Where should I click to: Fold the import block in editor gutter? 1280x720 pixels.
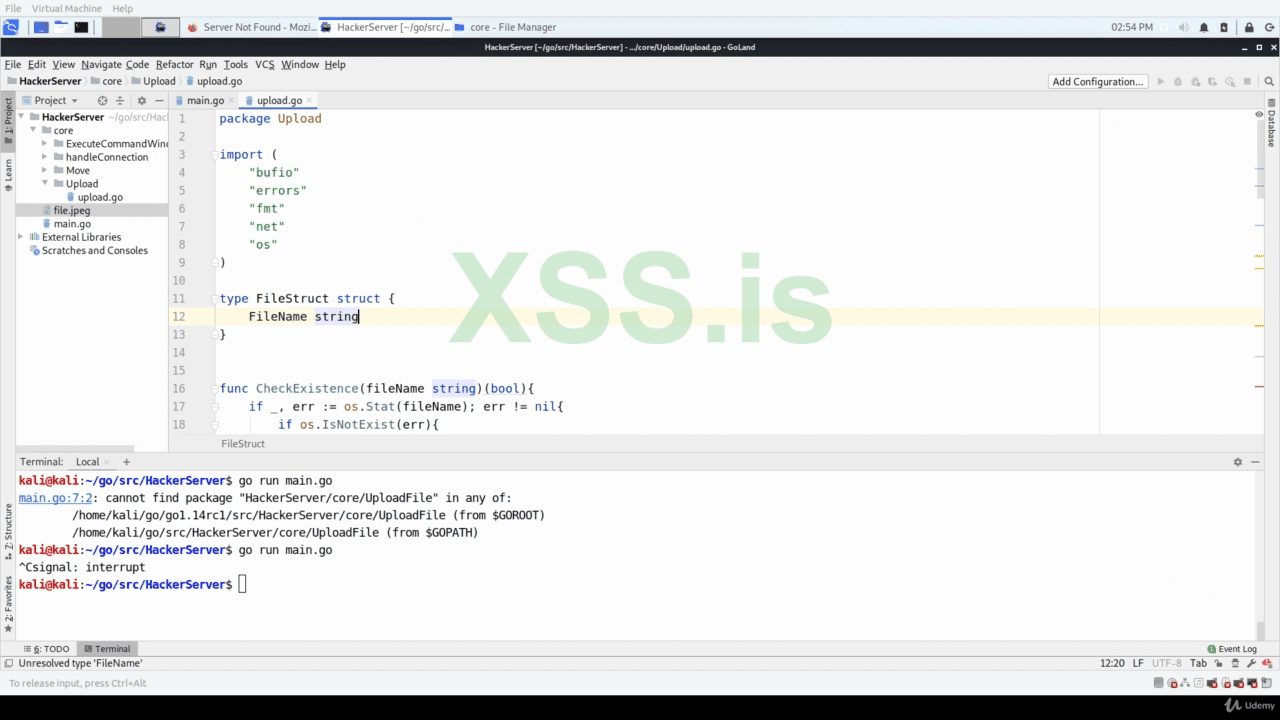[215, 155]
